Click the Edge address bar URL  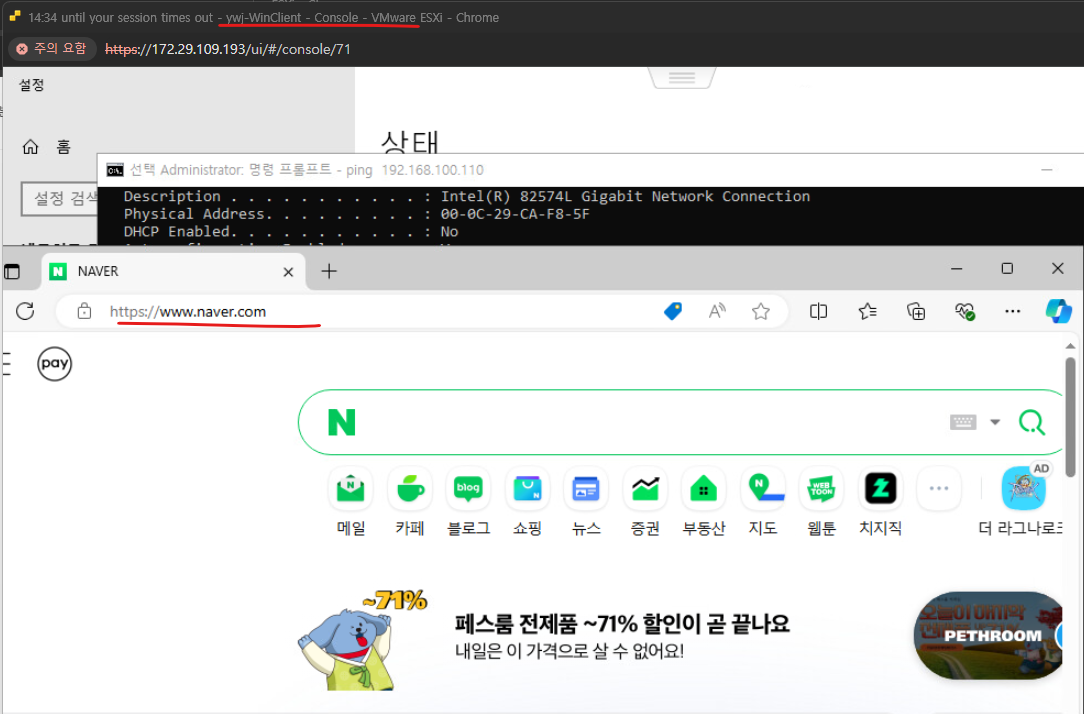point(188,312)
